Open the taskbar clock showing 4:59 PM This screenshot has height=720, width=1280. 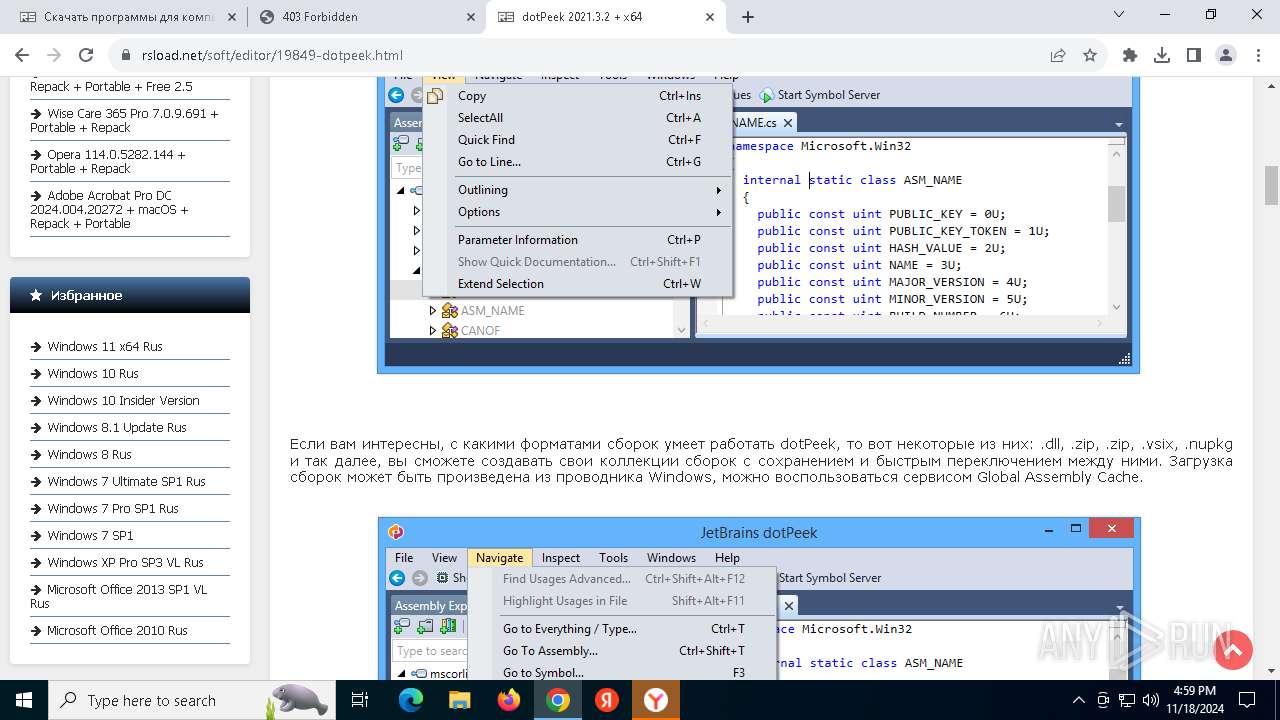1196,700
